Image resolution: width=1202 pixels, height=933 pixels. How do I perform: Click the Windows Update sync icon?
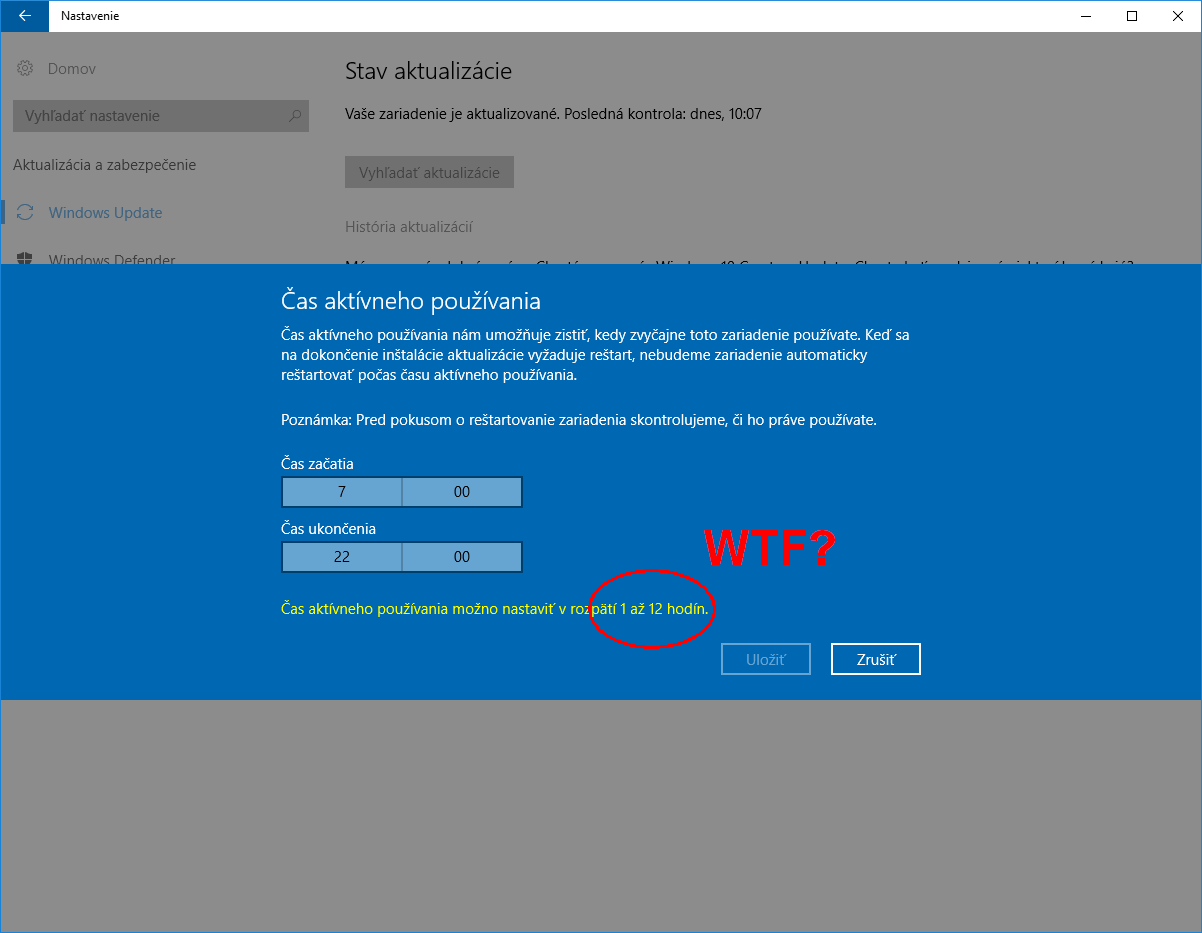(x=26, y=213)
